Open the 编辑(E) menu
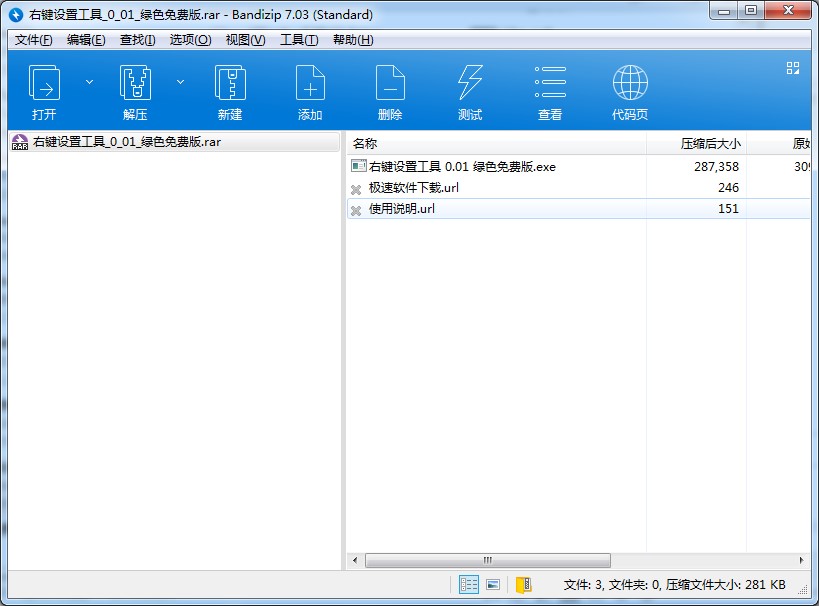 click(86, 40)
